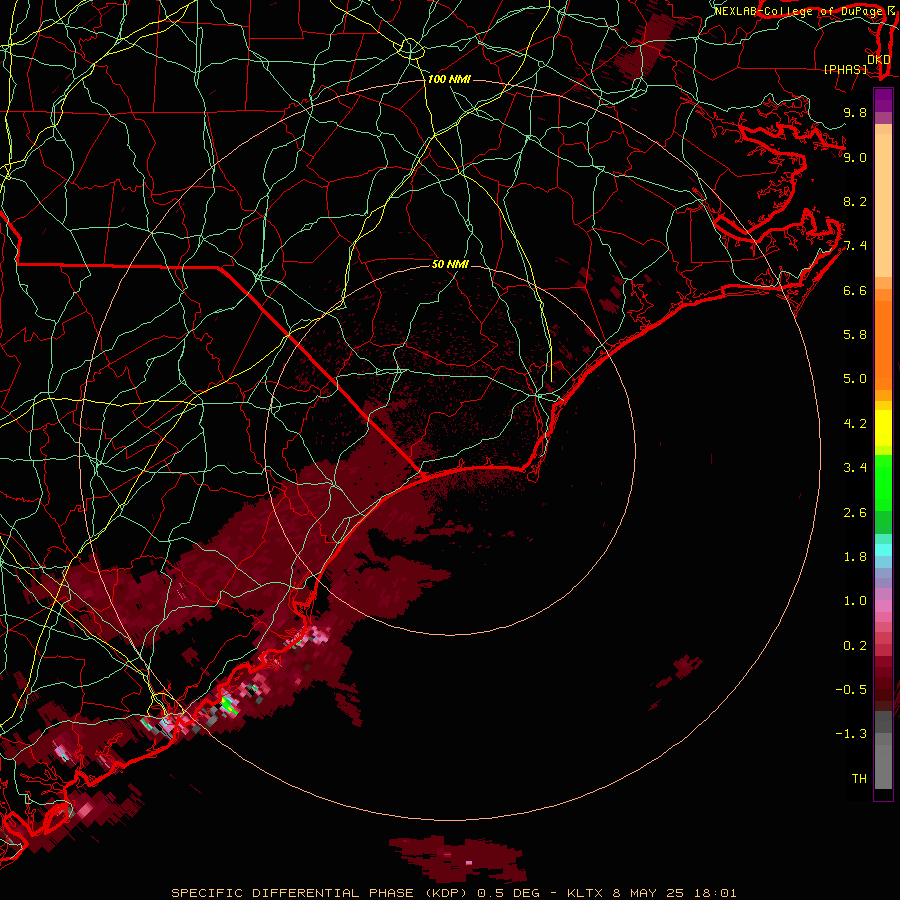Click the 7.4 legend value
This screenshot has height=900, width=900.
tap(855, 246)
